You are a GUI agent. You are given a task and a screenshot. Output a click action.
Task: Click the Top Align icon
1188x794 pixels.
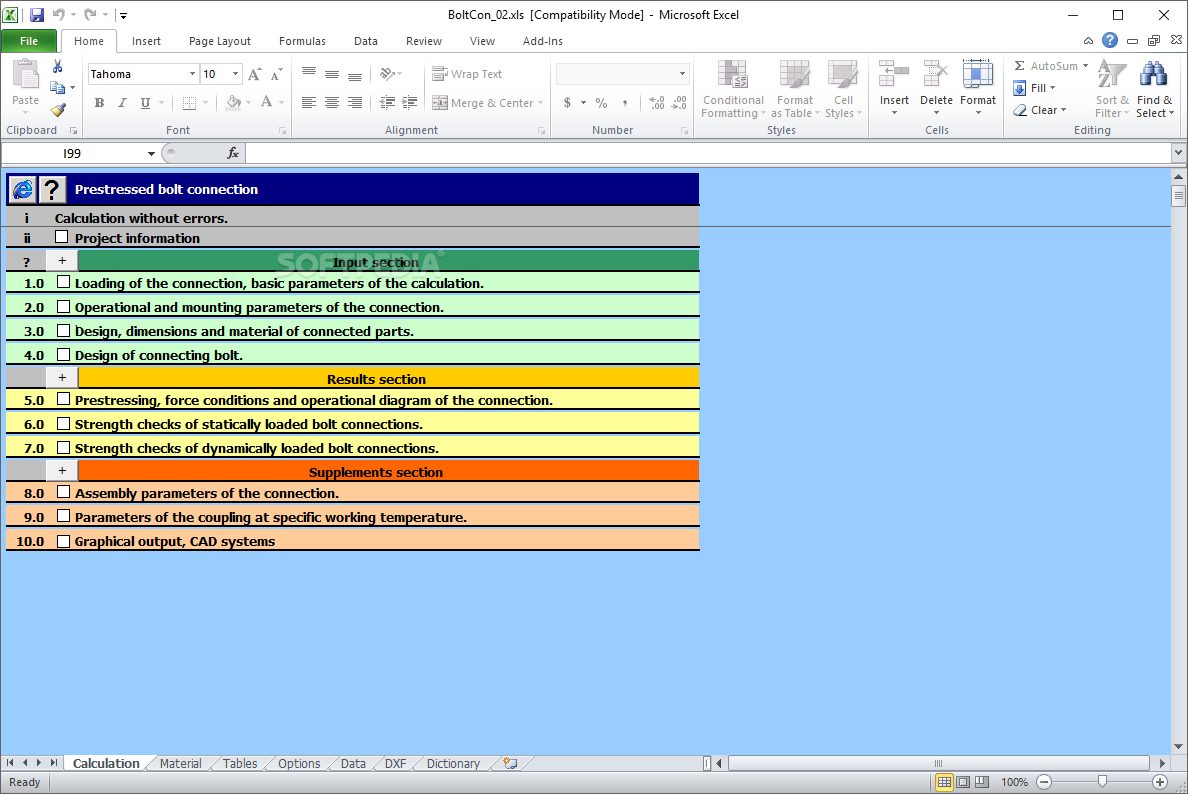pos(308,74)
